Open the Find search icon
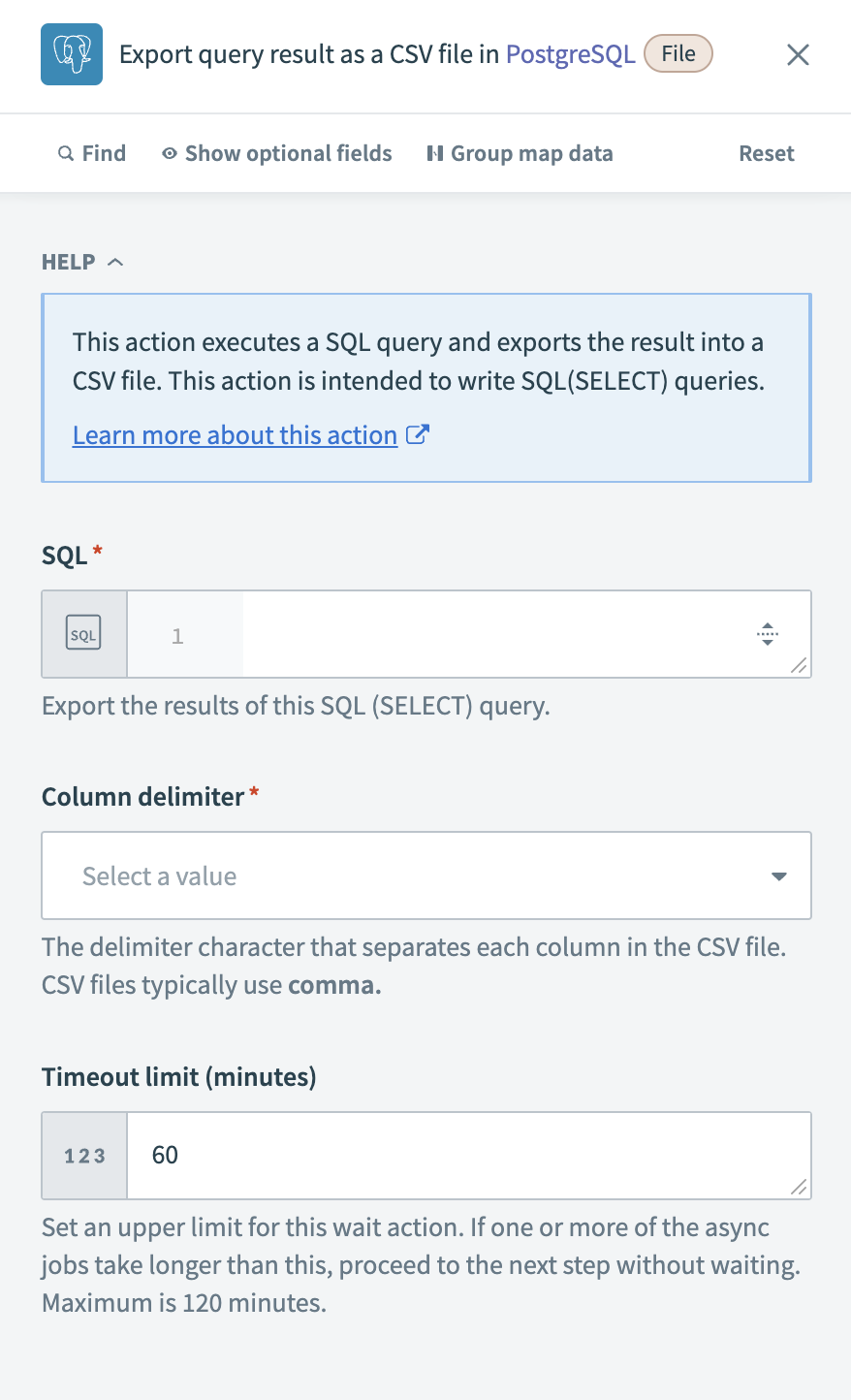851x1400 pixels. pos(64,153)
